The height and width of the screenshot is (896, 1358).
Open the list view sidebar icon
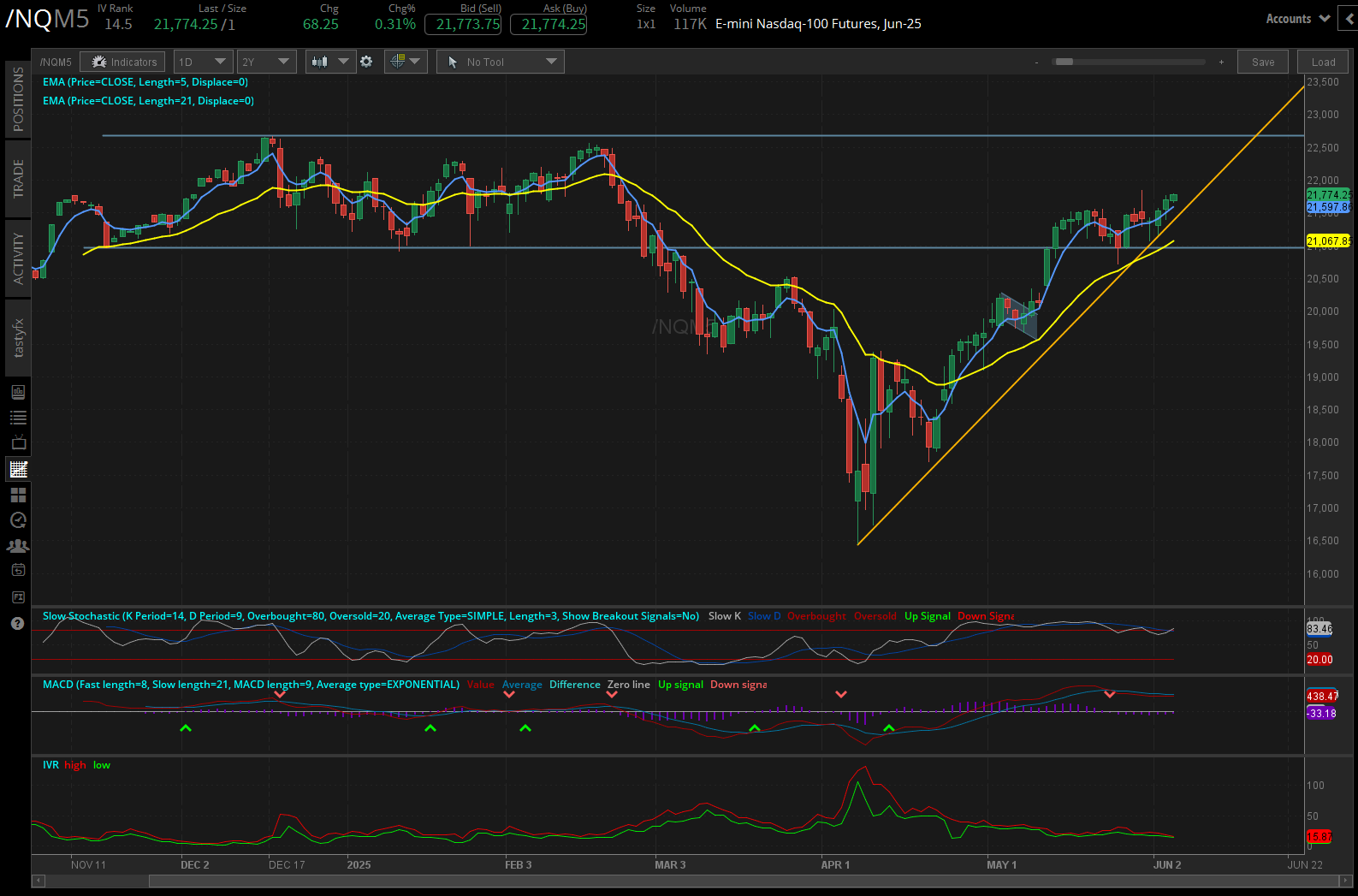coord(18,418)
